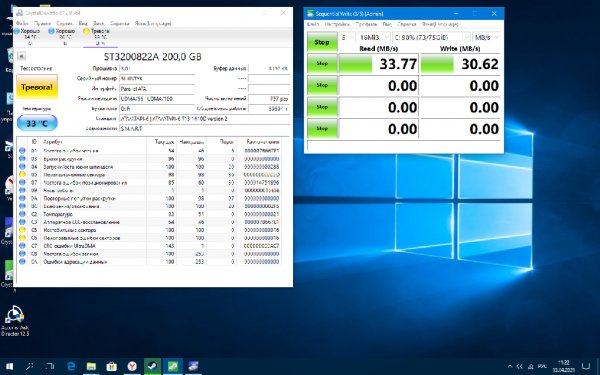
Task: Click green progress bar in Read 33.77 cell
Action: 355,64
